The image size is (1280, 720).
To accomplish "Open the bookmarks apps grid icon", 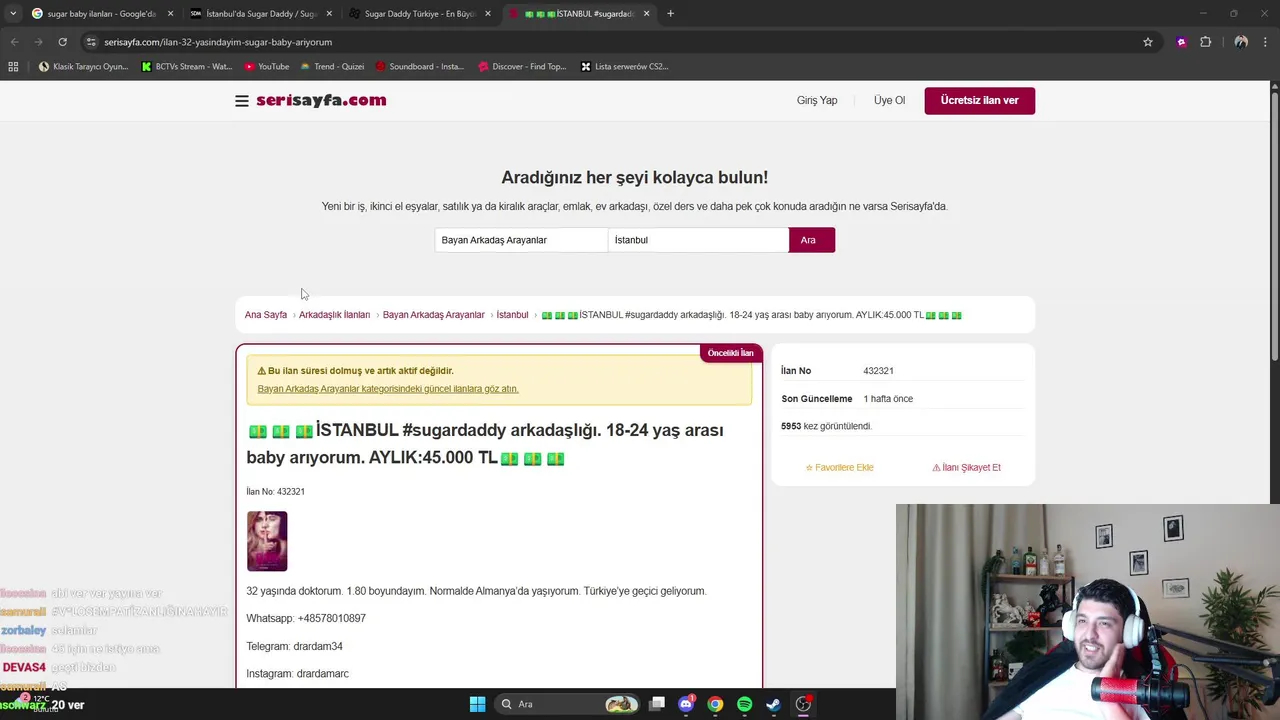I will (x=13, y=67).
